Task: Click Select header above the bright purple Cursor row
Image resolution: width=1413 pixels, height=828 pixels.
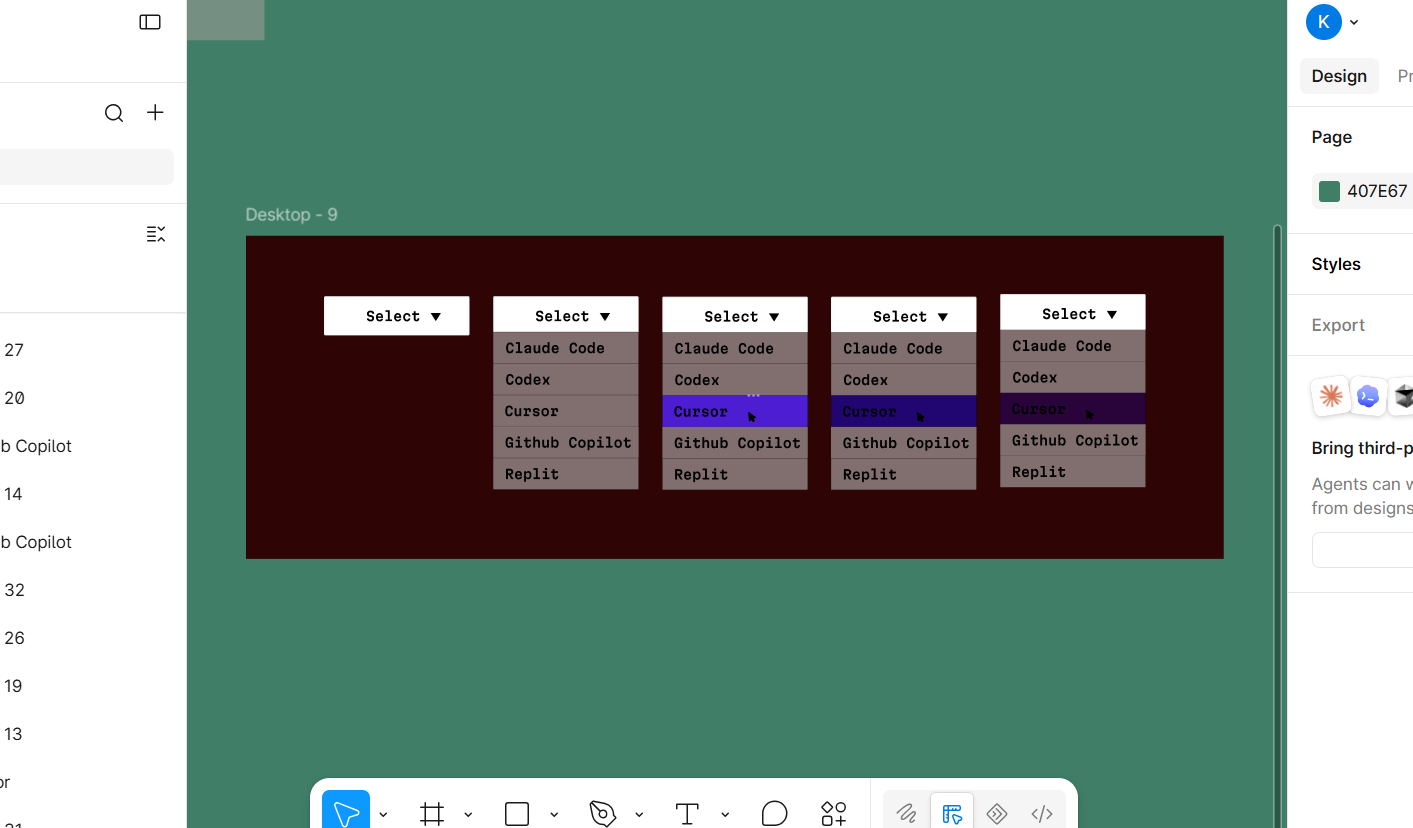Action: 734,315
